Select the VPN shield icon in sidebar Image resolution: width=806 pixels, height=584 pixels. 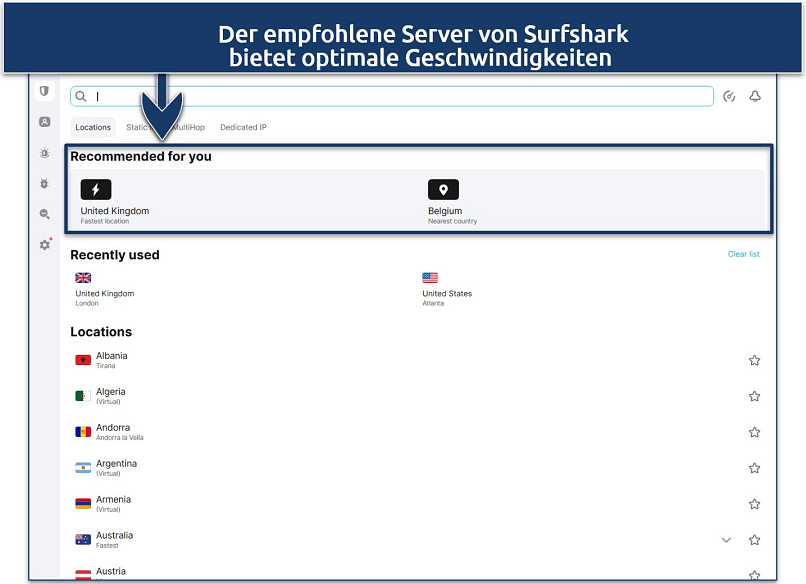tap(44, 91)
